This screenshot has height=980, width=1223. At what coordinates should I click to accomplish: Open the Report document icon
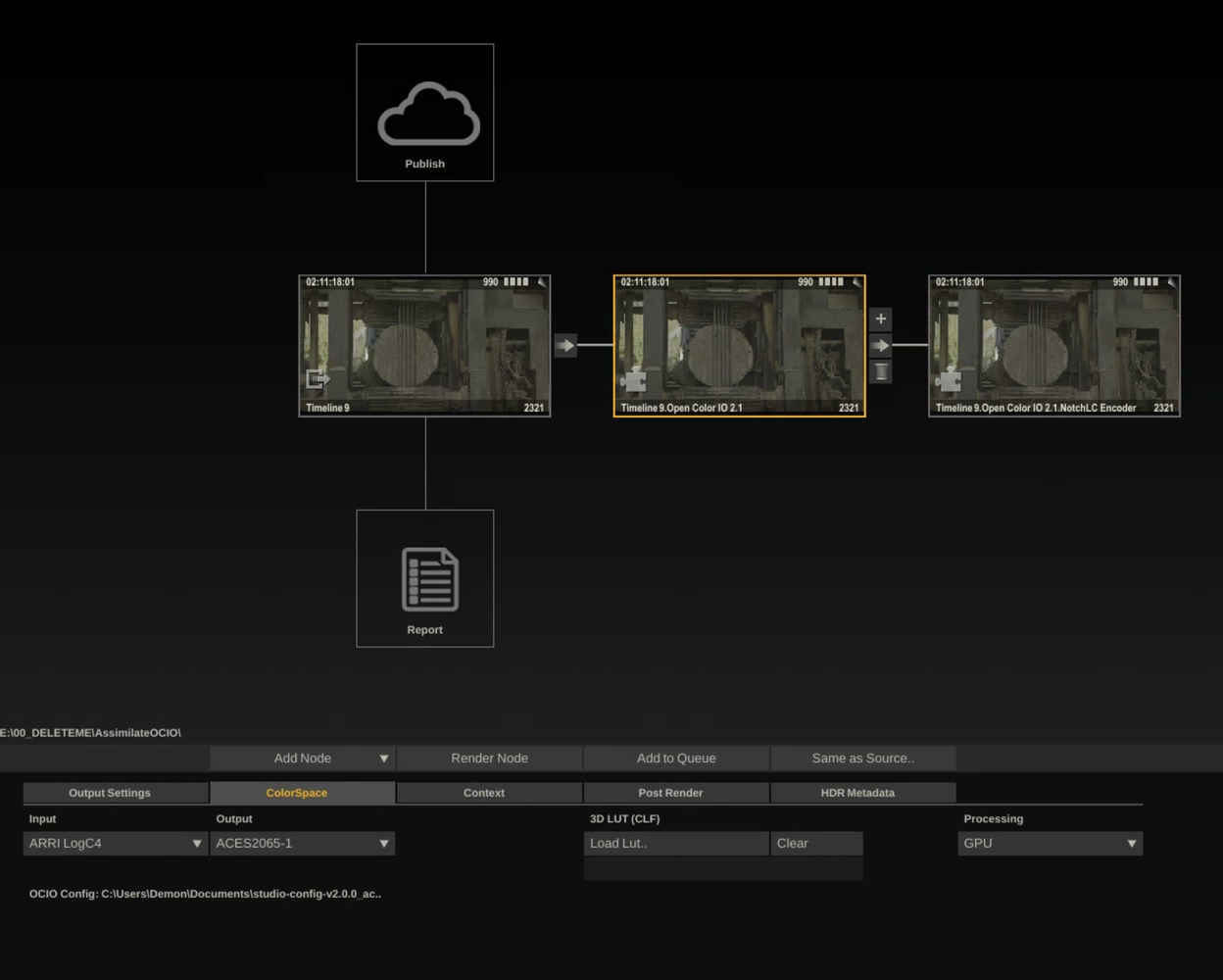429,579
